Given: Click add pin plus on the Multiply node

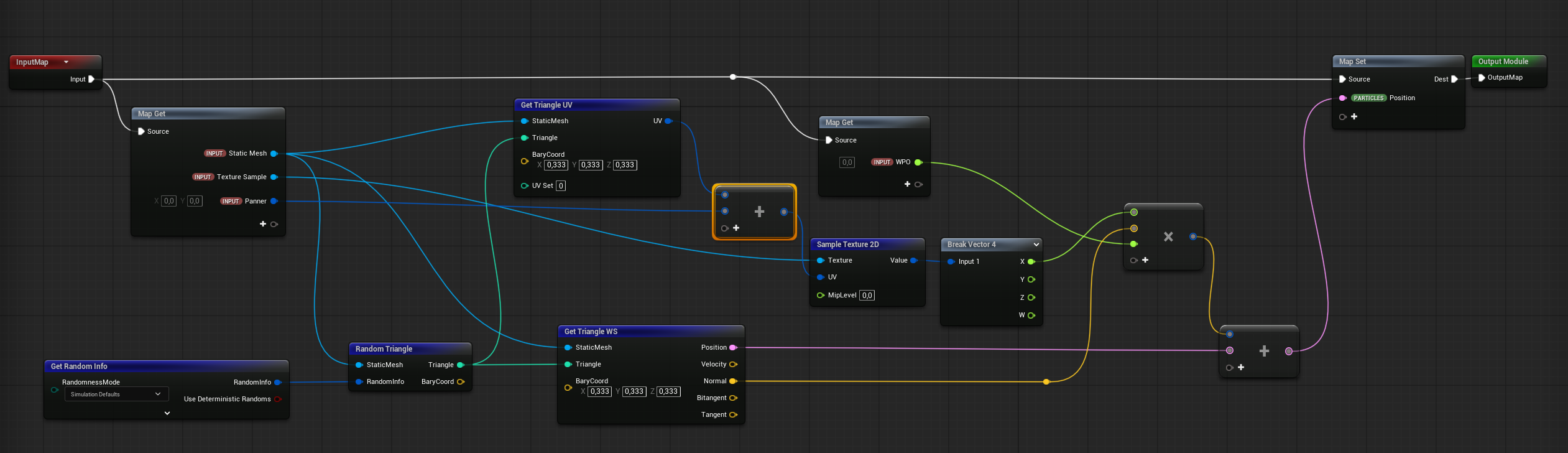Looking at the screenshot, I should (x=1145, y=260).
